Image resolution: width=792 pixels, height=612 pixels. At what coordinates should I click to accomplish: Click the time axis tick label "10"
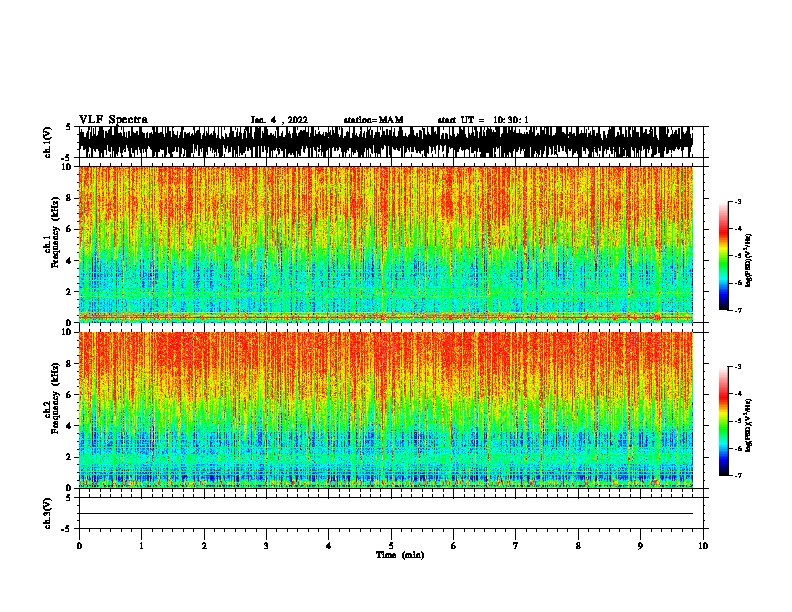[x=703, y=545]
